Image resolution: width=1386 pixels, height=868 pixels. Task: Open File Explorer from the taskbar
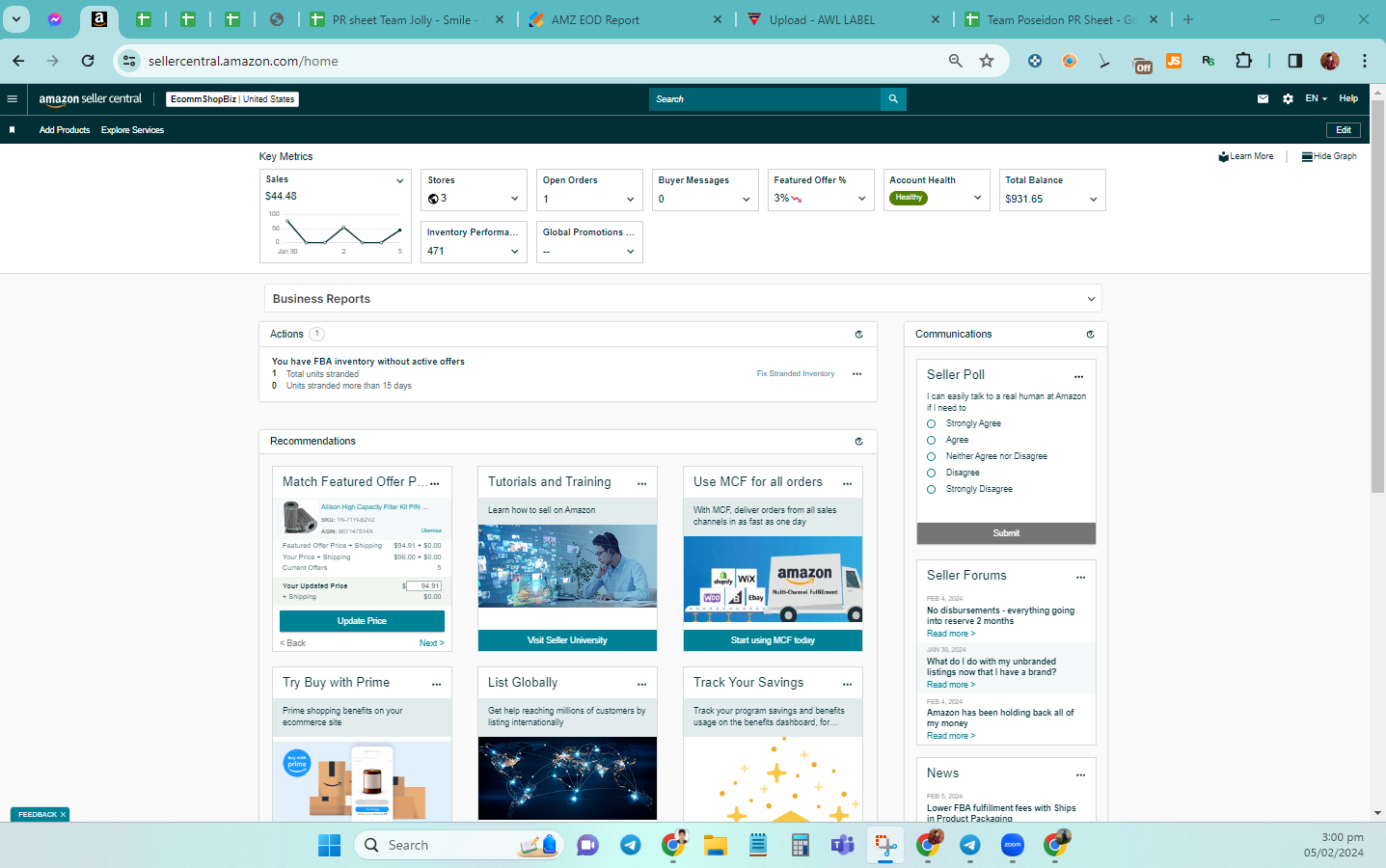pos(715,845)
